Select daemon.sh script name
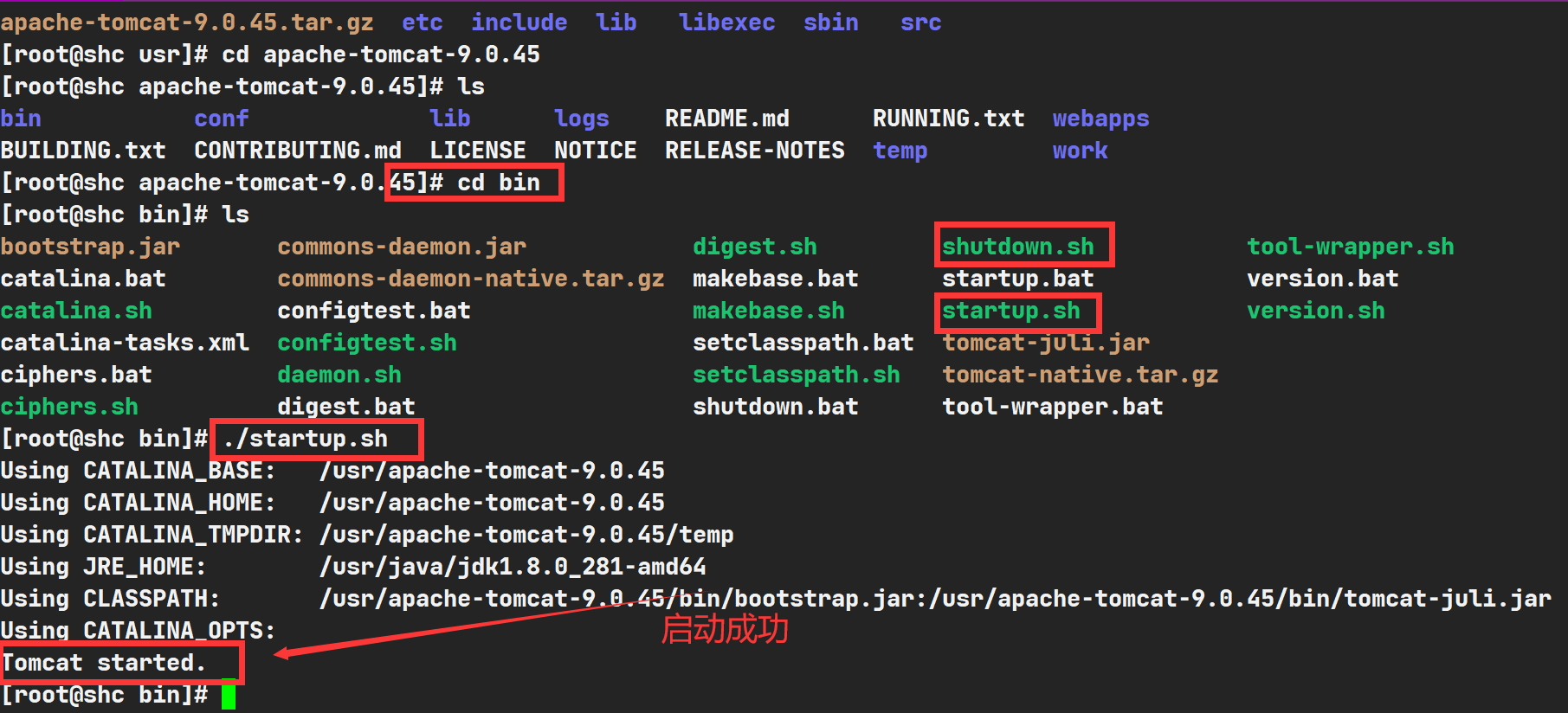 click(339, 375)
